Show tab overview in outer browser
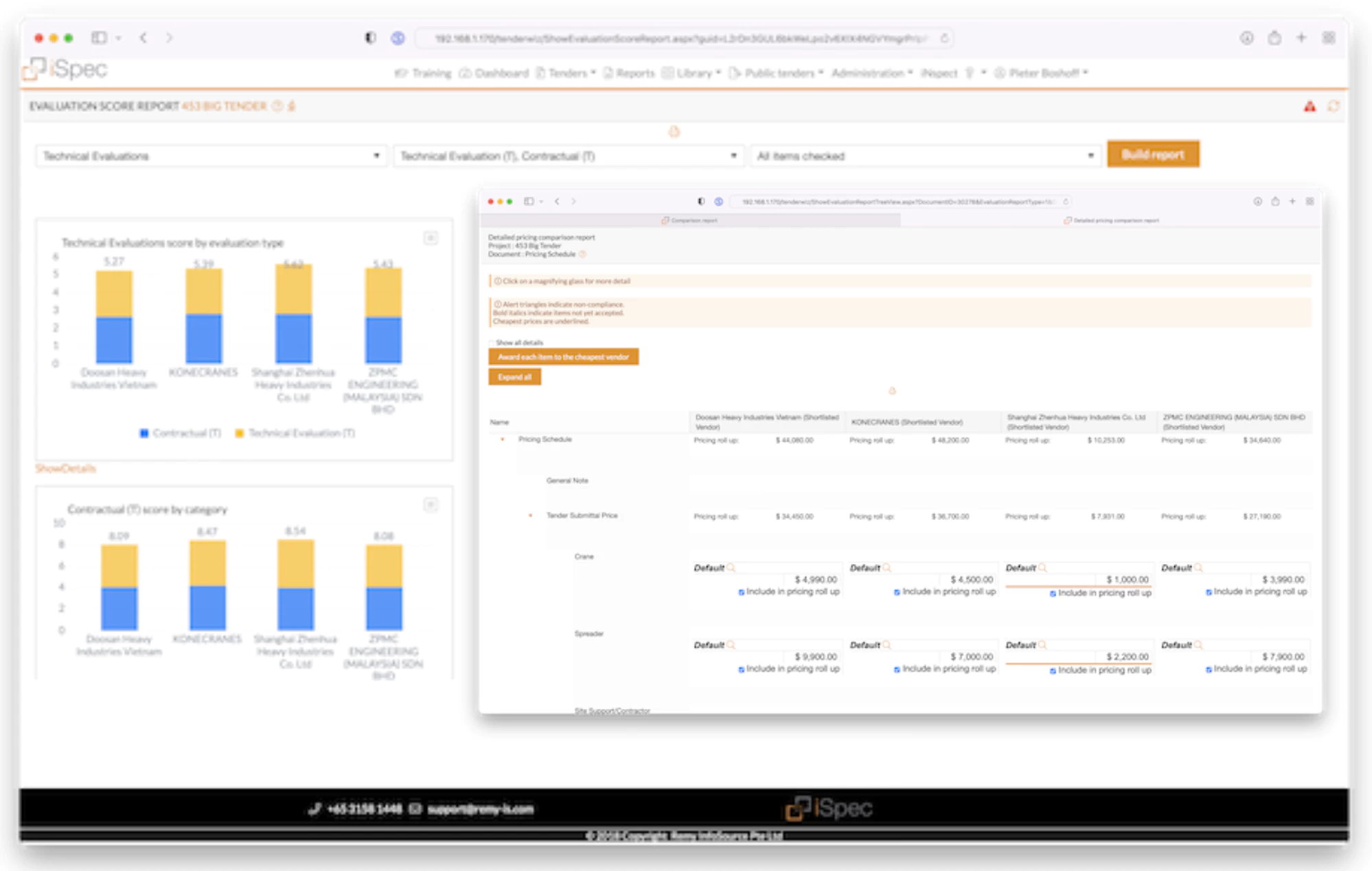 [x=1329, y=38]
